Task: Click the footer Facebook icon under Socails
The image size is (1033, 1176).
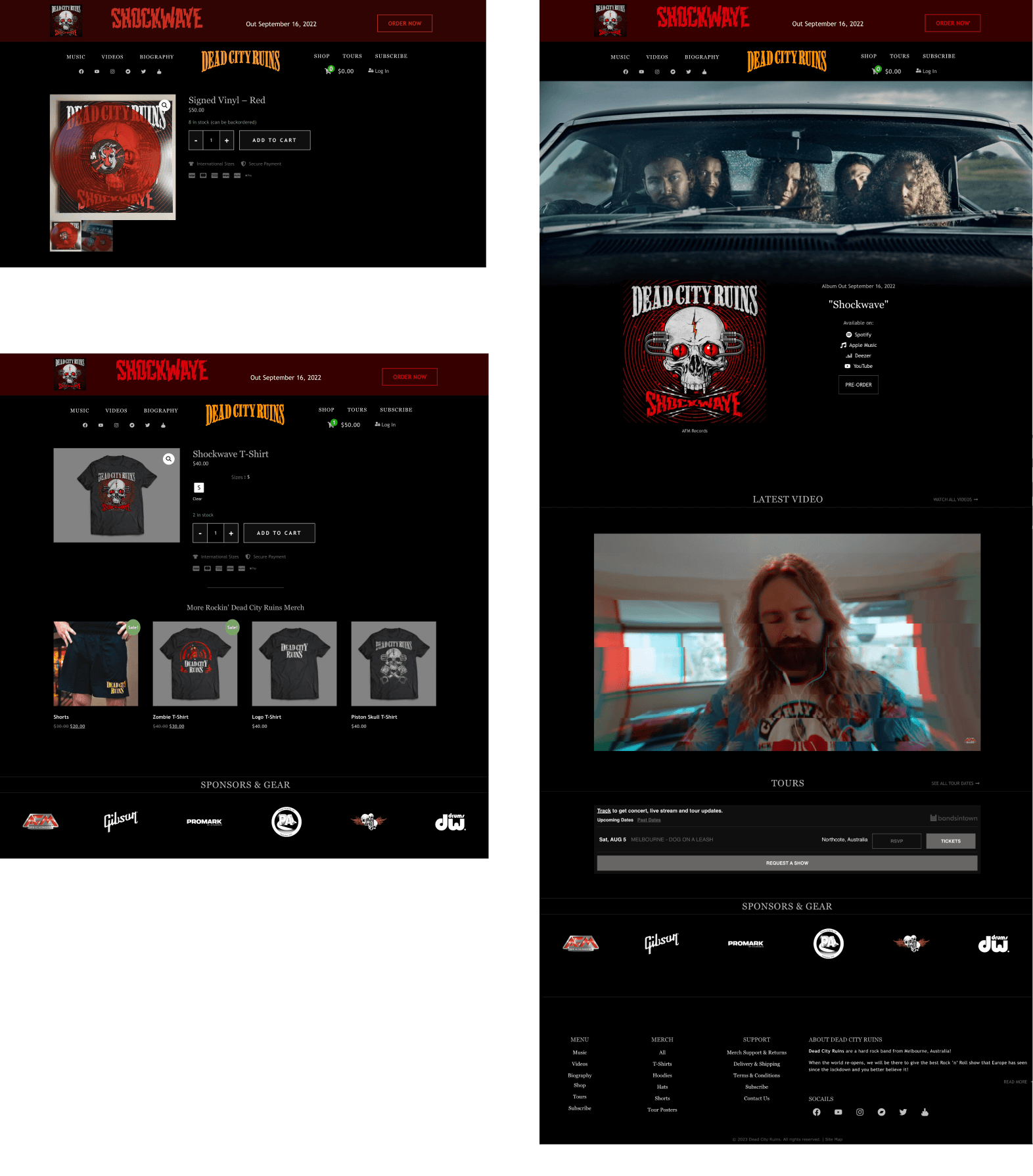Action: click(816, 1112)
